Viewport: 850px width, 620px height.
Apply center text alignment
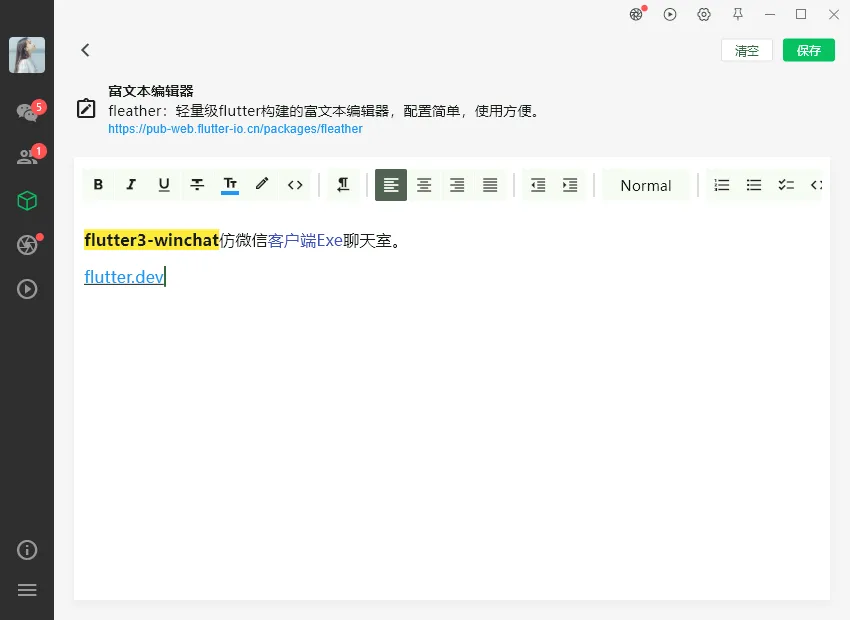pyautogui.click(x=424, y=185)
